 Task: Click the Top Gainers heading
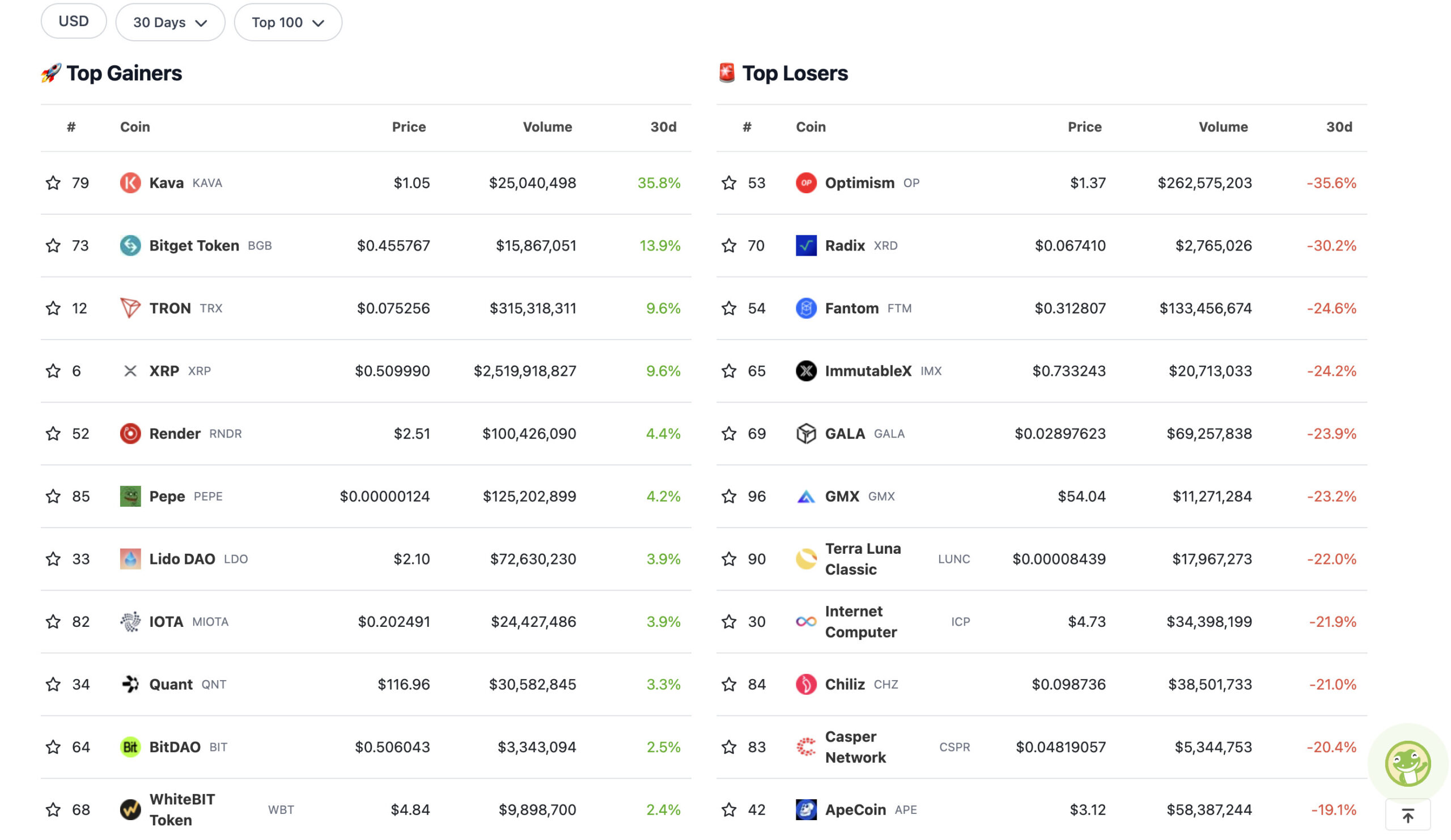click(x=124, y=73)
